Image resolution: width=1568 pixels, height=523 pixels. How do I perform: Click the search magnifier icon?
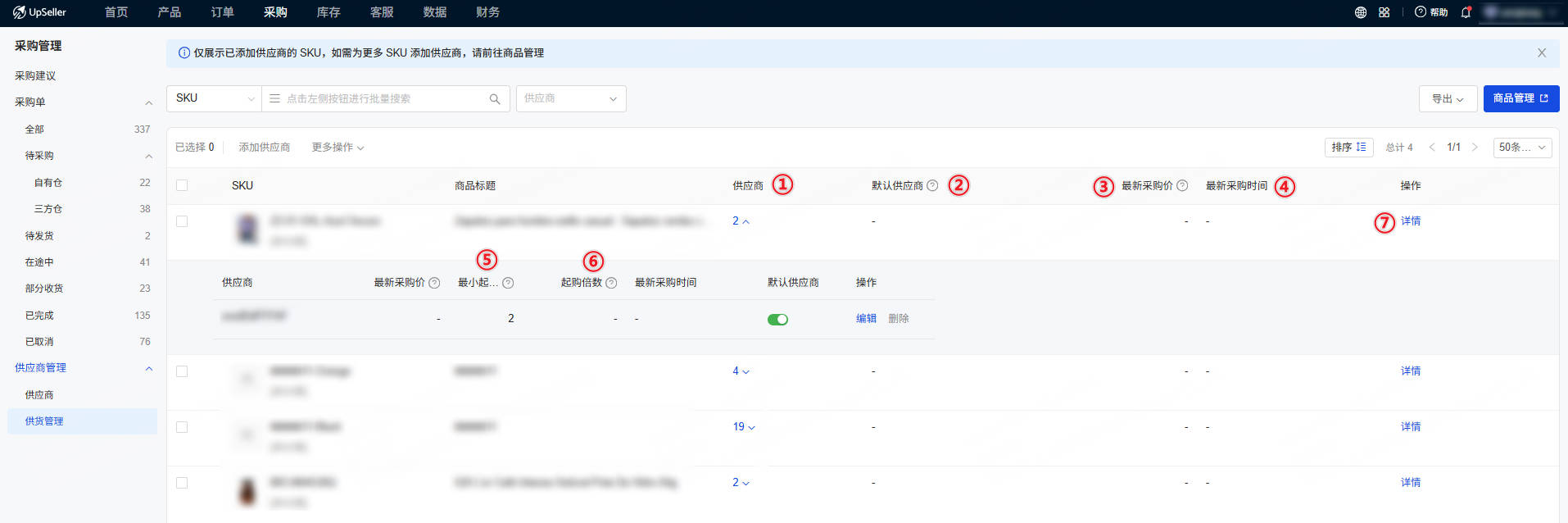495,98
